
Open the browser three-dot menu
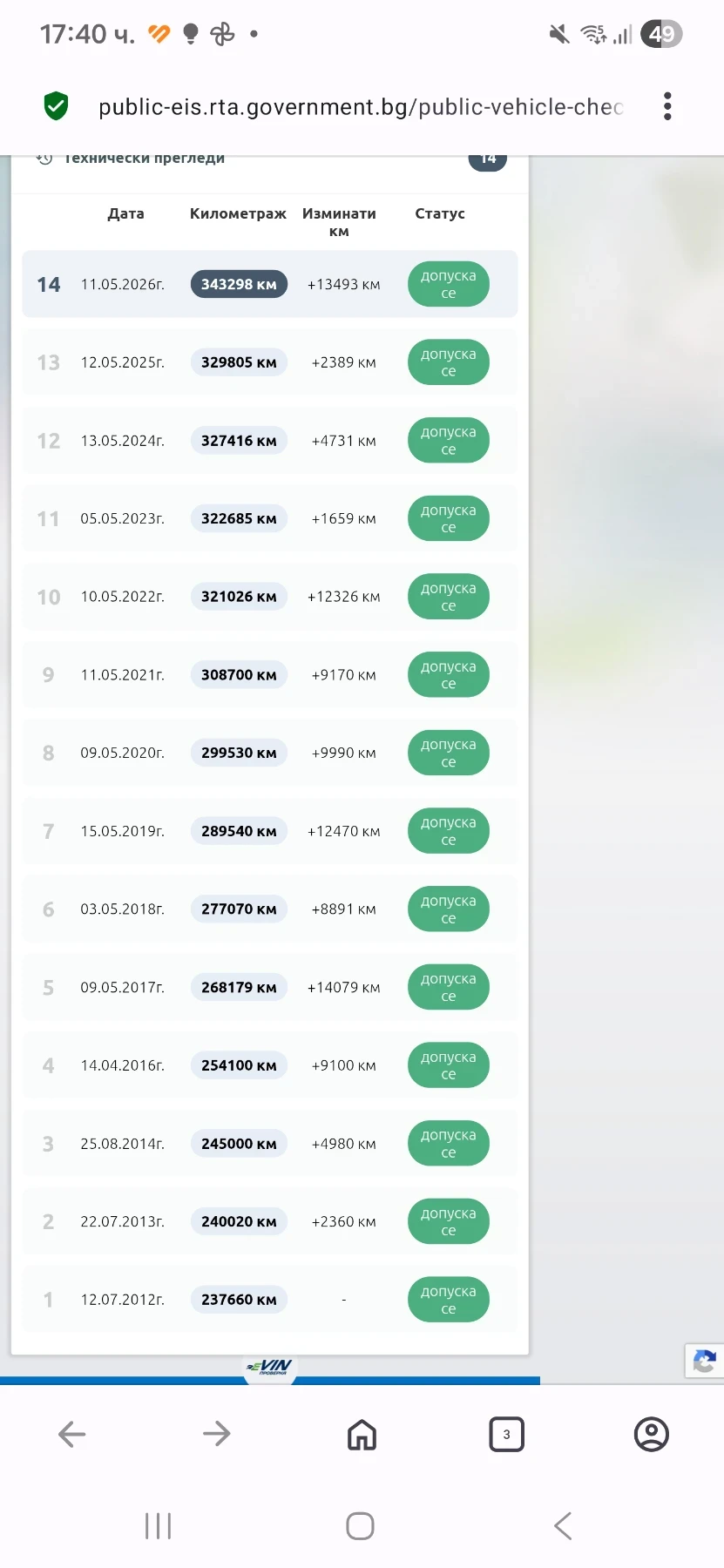coord(667,106)
